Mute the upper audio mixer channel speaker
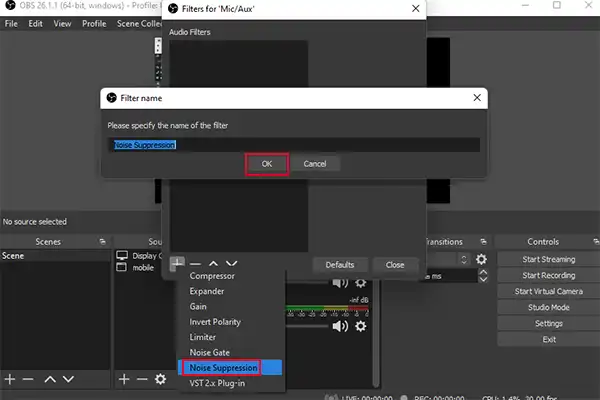The width and height of the screenshot is (600, 400). tap(340, 284)
